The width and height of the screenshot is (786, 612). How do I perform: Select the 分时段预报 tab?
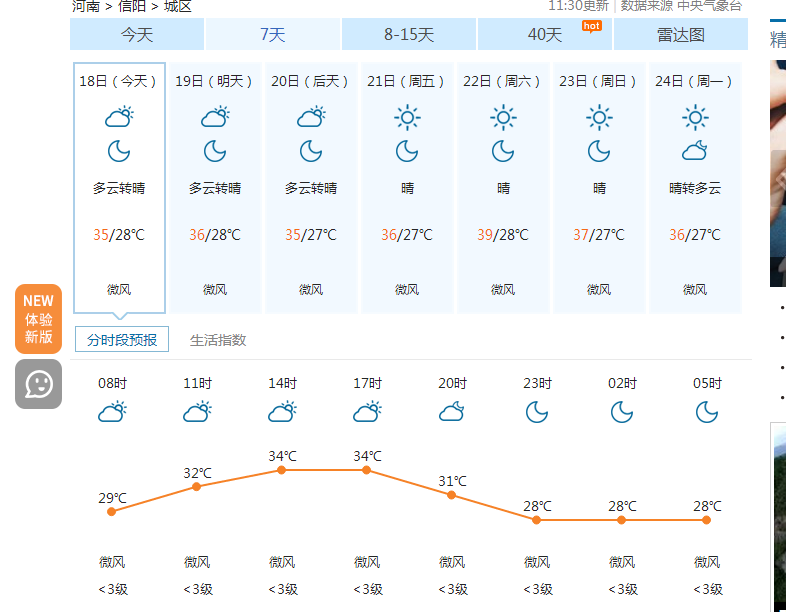pyautogui.click(x=122, y=339)
